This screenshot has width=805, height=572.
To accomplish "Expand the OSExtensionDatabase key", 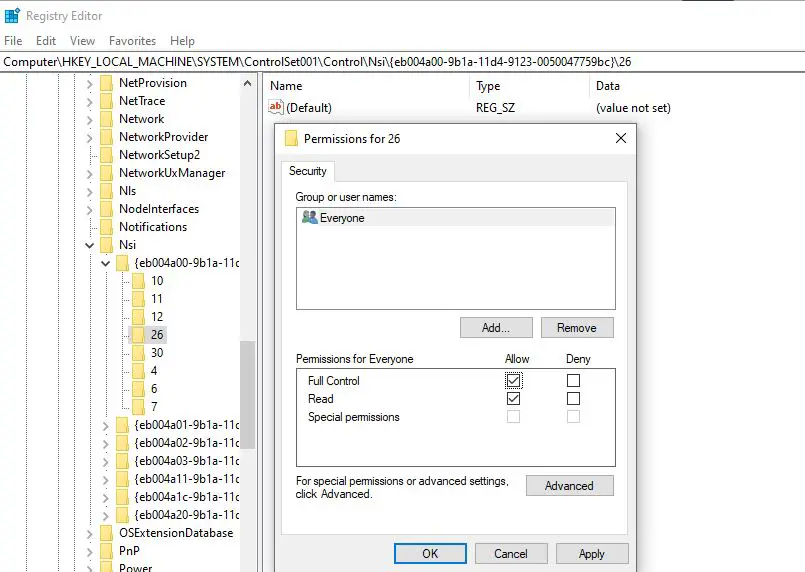I will 89,533.
